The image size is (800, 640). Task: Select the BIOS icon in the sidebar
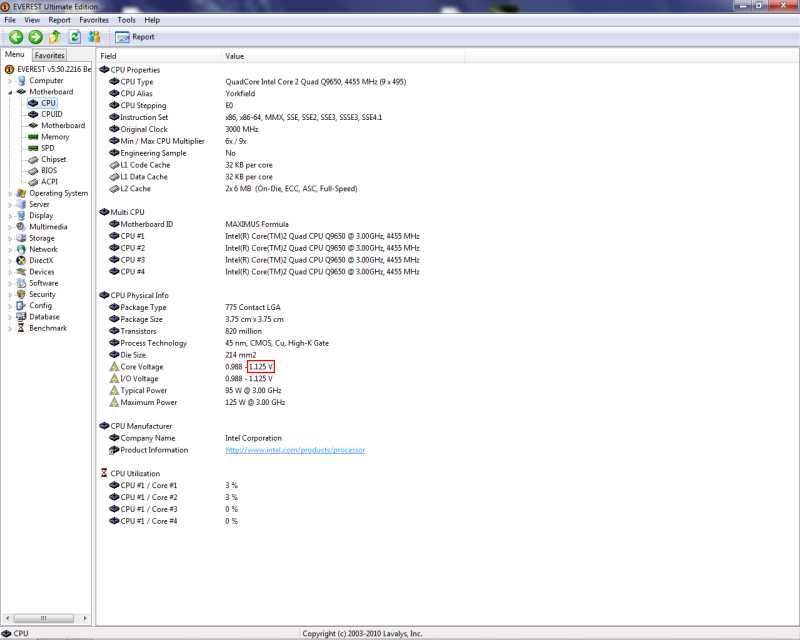pyautogui.click(x=33, y=170)
